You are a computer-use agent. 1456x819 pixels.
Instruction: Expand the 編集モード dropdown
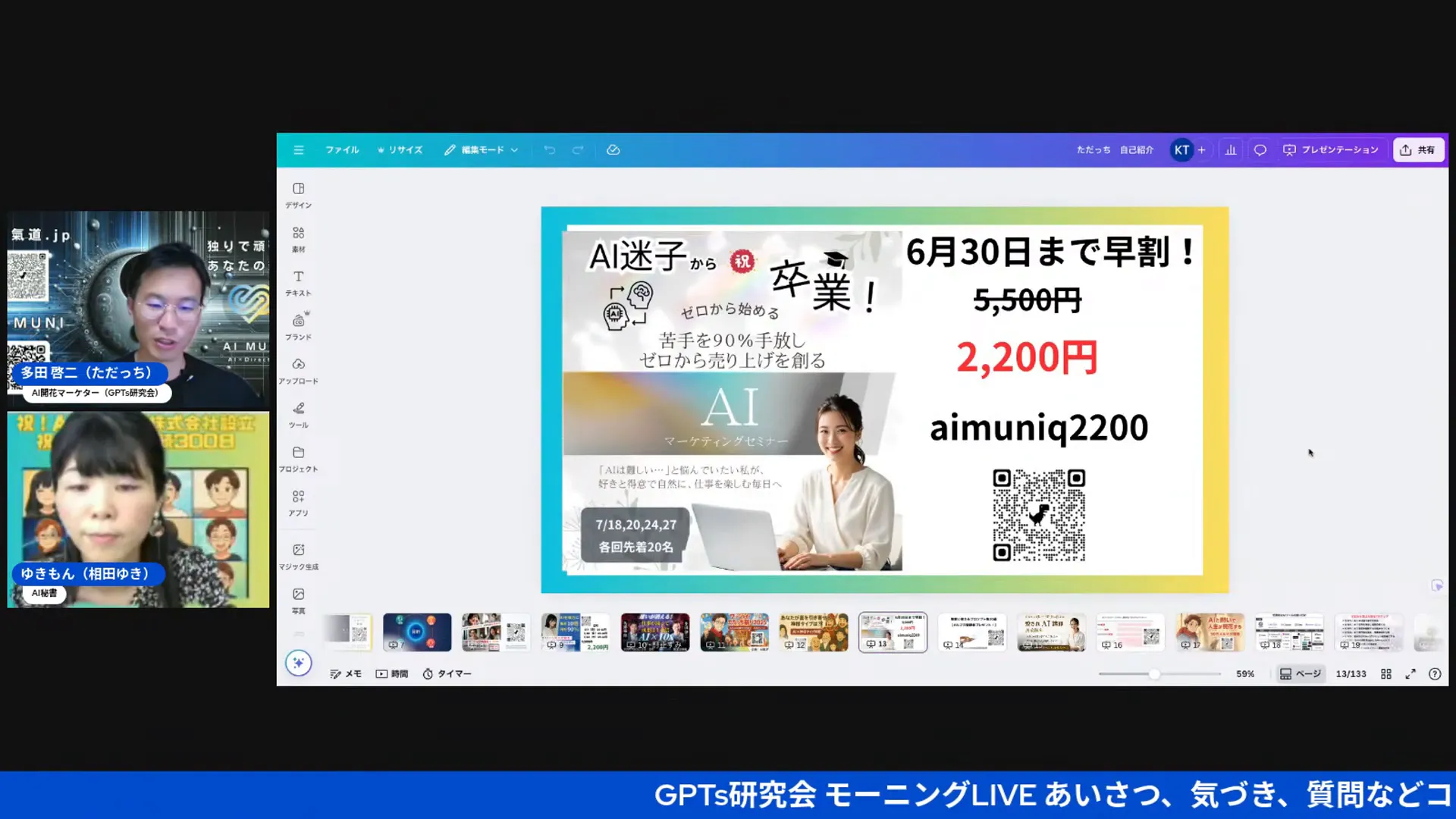[482, 150]
